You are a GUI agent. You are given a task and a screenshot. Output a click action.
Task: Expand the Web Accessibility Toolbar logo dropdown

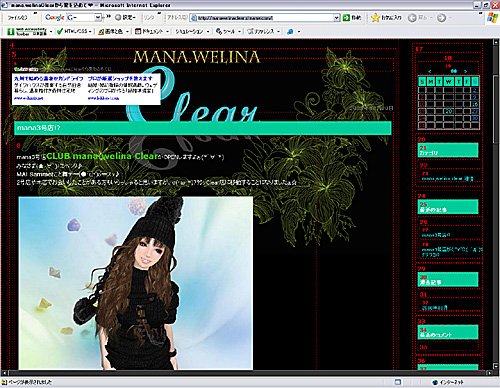(51, 32)
